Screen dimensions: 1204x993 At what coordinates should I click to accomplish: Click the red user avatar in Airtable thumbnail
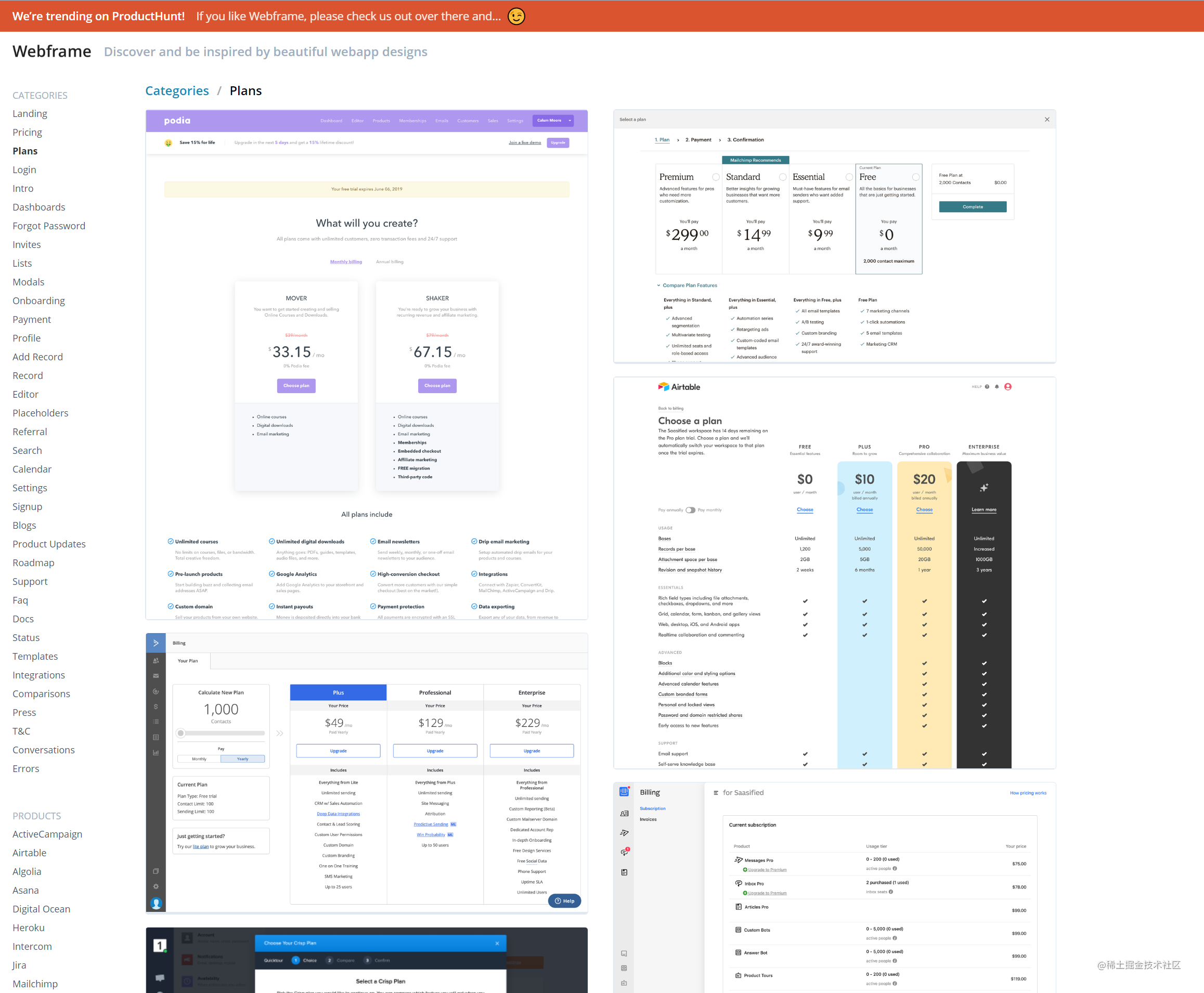pyautogui.click(x=1008, y=387)
